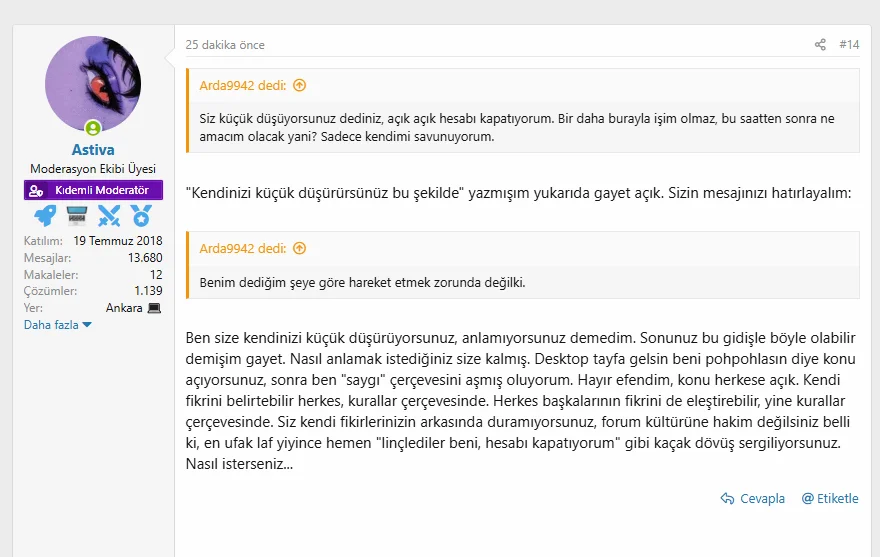This screenshot has height=557, width=880.
Task: Click the Kıdemli Moderatör banner
Action: [93, 190]
